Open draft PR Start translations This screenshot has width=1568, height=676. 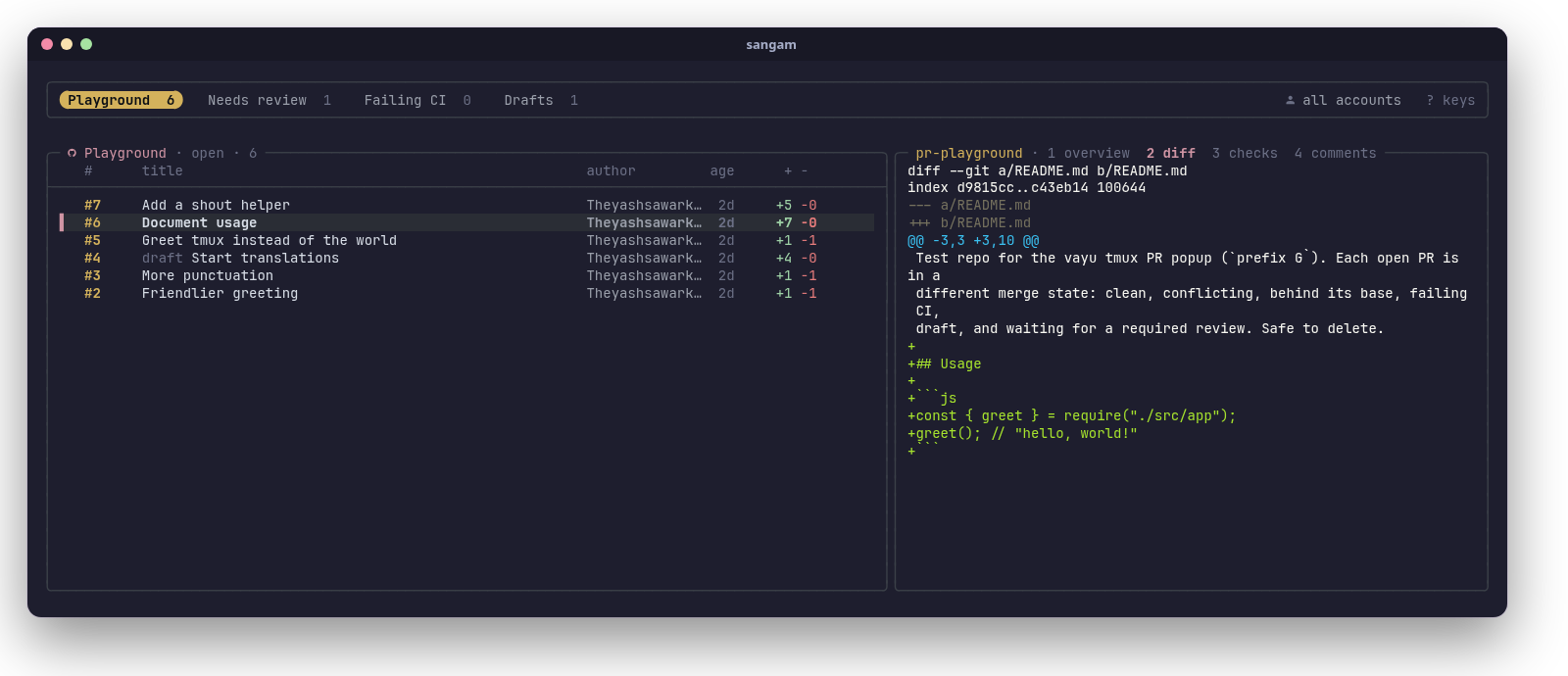pos(466,258)
